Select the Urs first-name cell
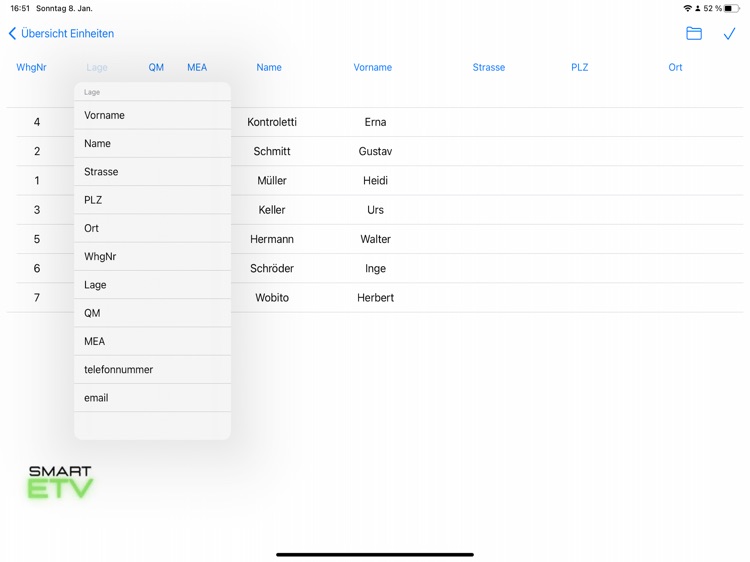 (375, 209)
